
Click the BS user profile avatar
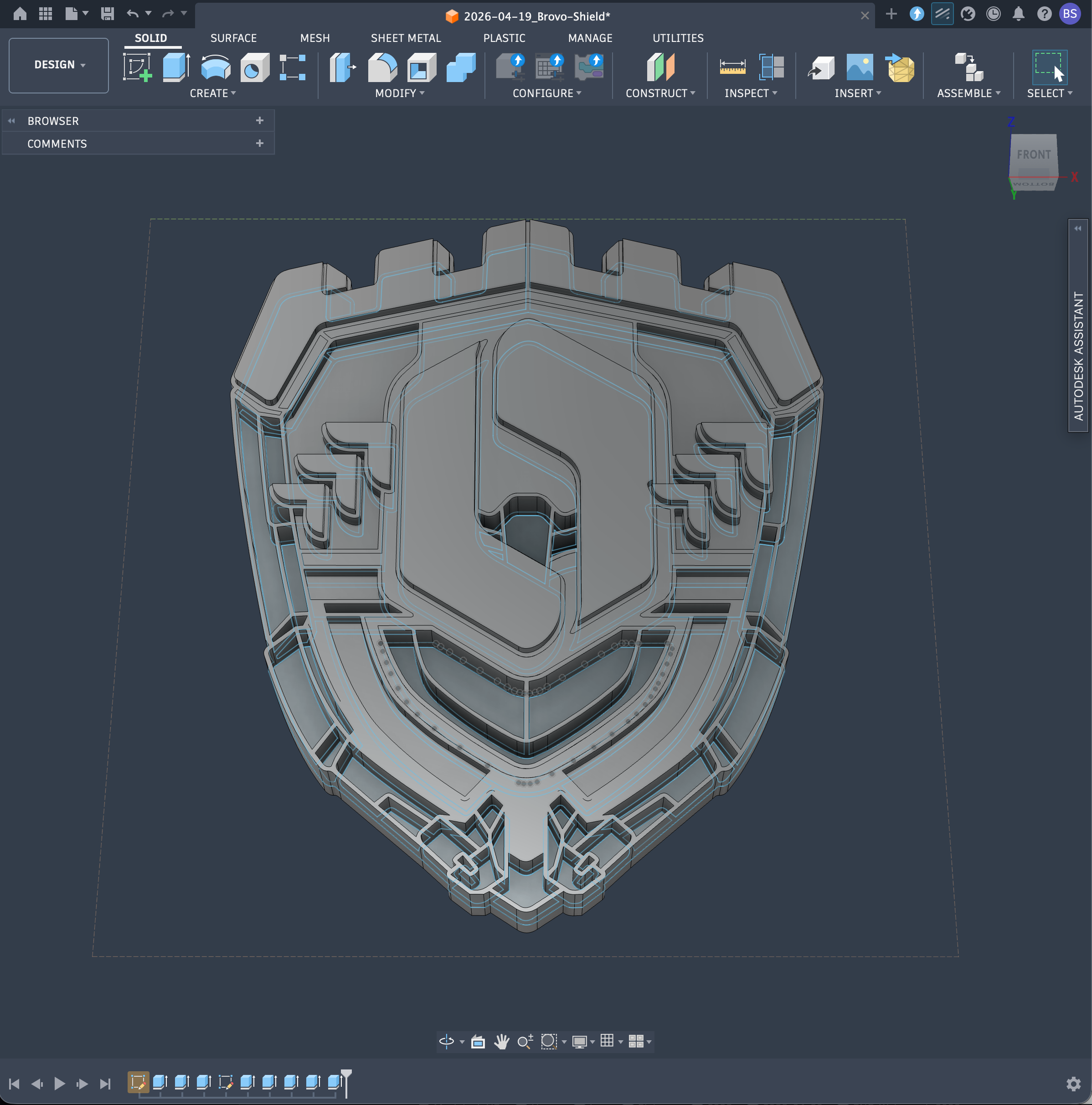1070,14
